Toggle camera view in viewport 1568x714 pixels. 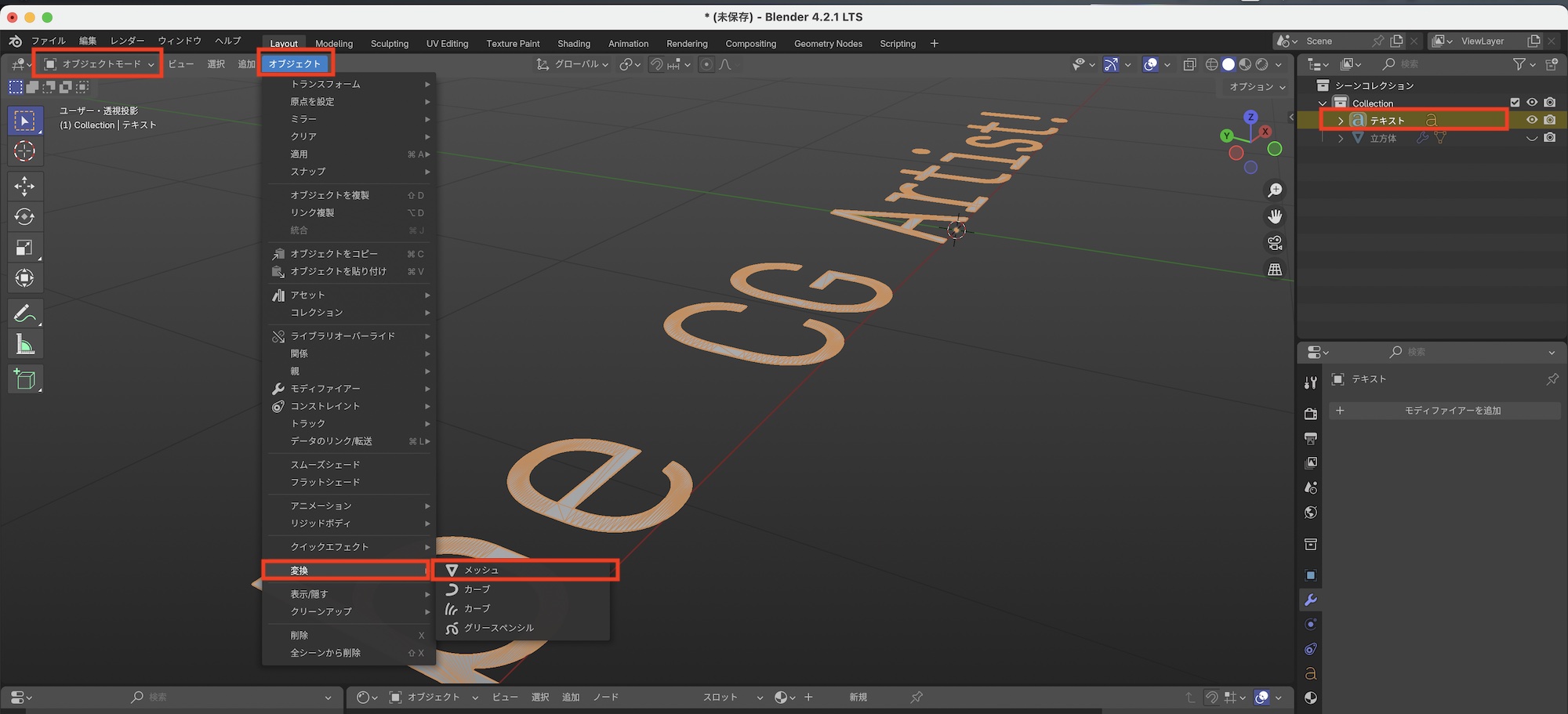[1275, 243]
